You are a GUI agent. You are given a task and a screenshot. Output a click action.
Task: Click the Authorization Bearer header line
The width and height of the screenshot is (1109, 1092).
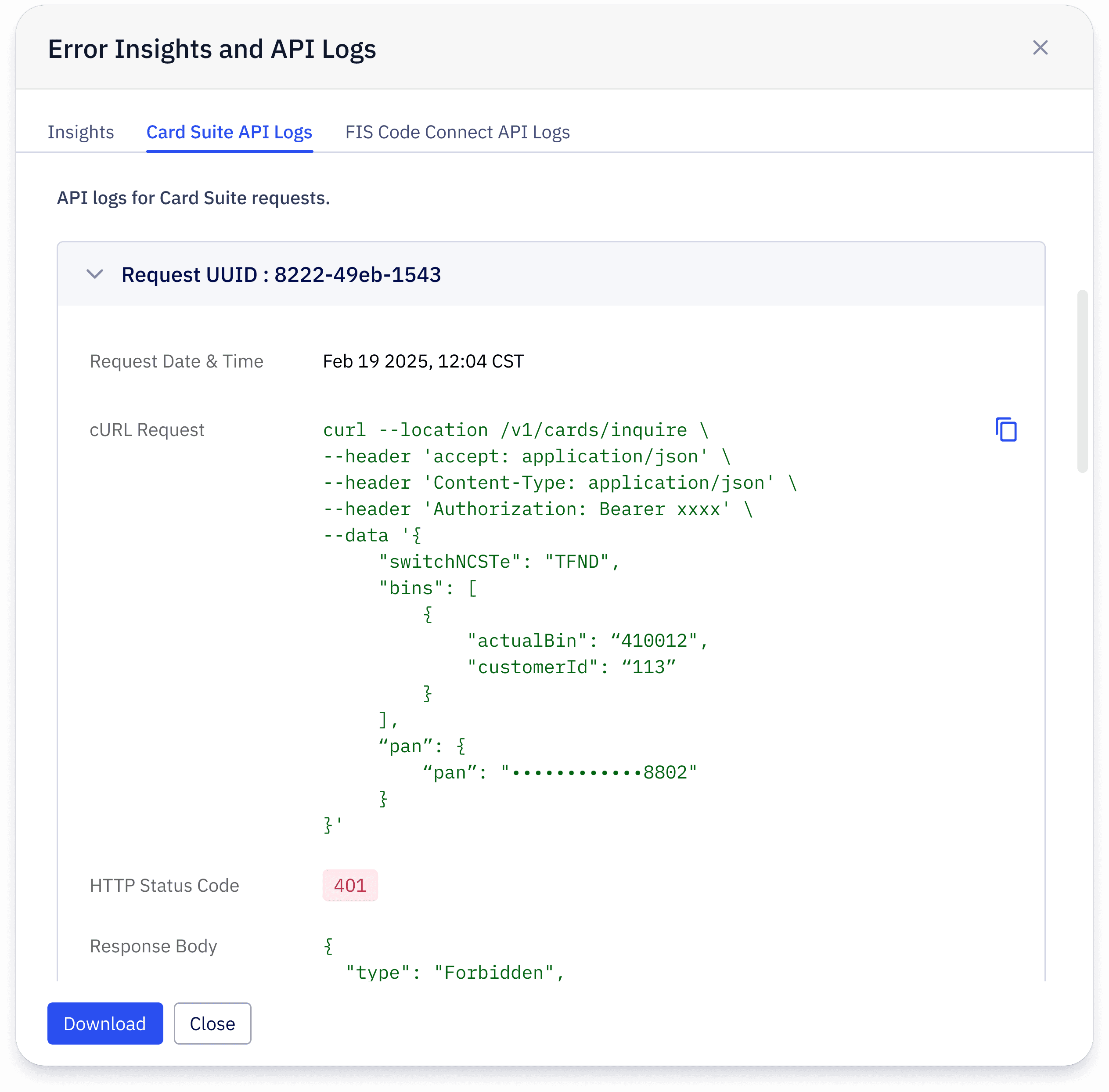[x=537, y=509]
